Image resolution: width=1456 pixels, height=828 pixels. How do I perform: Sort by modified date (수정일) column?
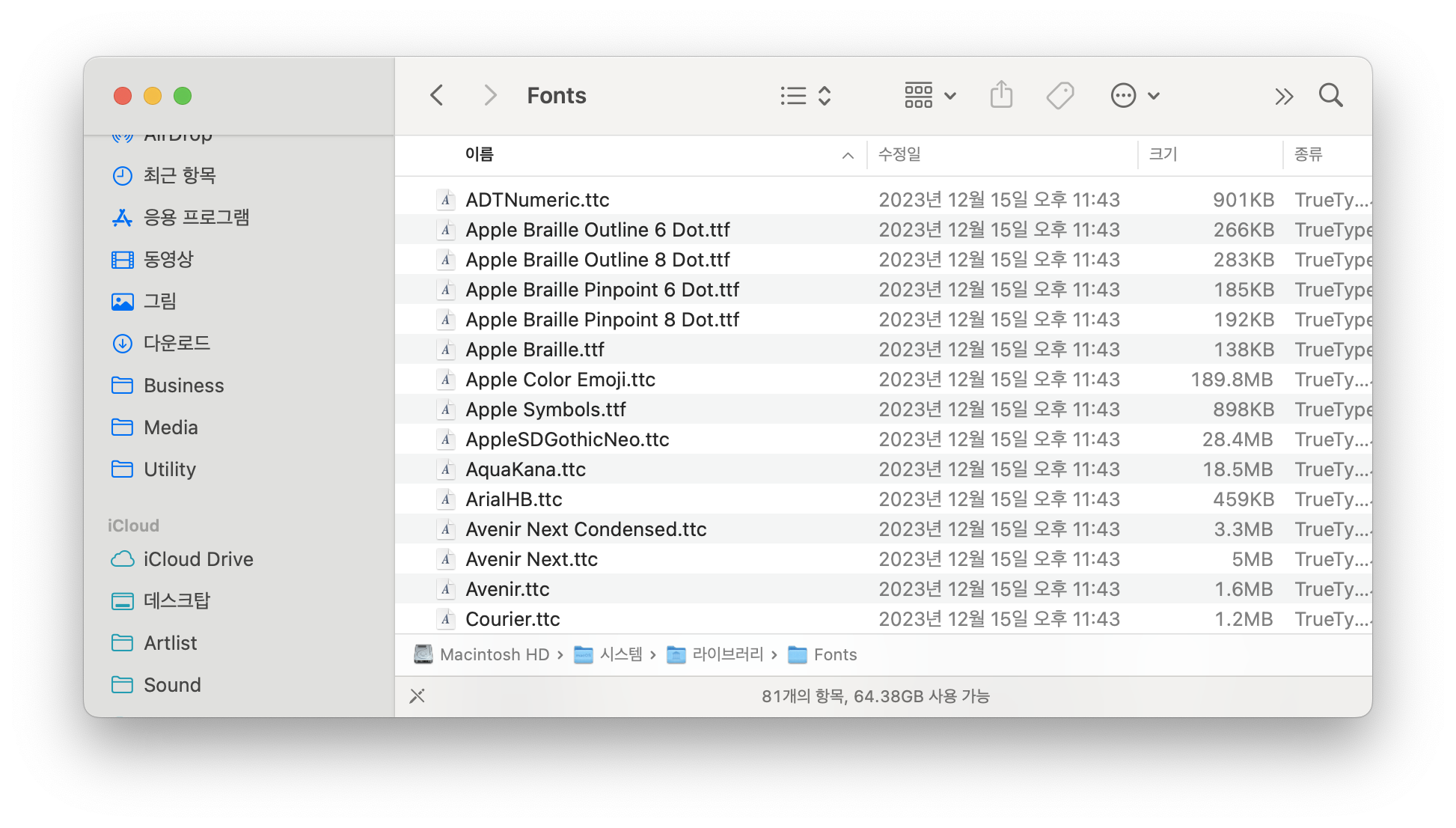pyautogui.click(x=899, y=154)
